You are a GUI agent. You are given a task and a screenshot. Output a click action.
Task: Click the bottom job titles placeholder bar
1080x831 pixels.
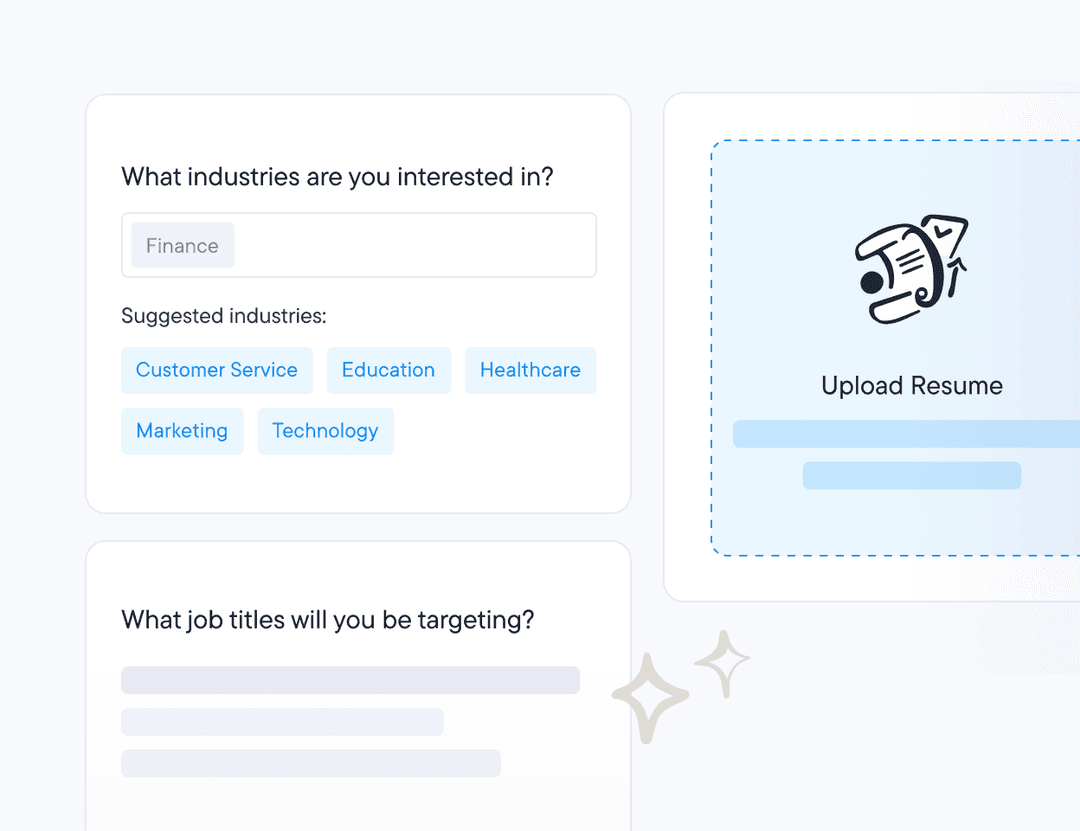tap(310, 763)
